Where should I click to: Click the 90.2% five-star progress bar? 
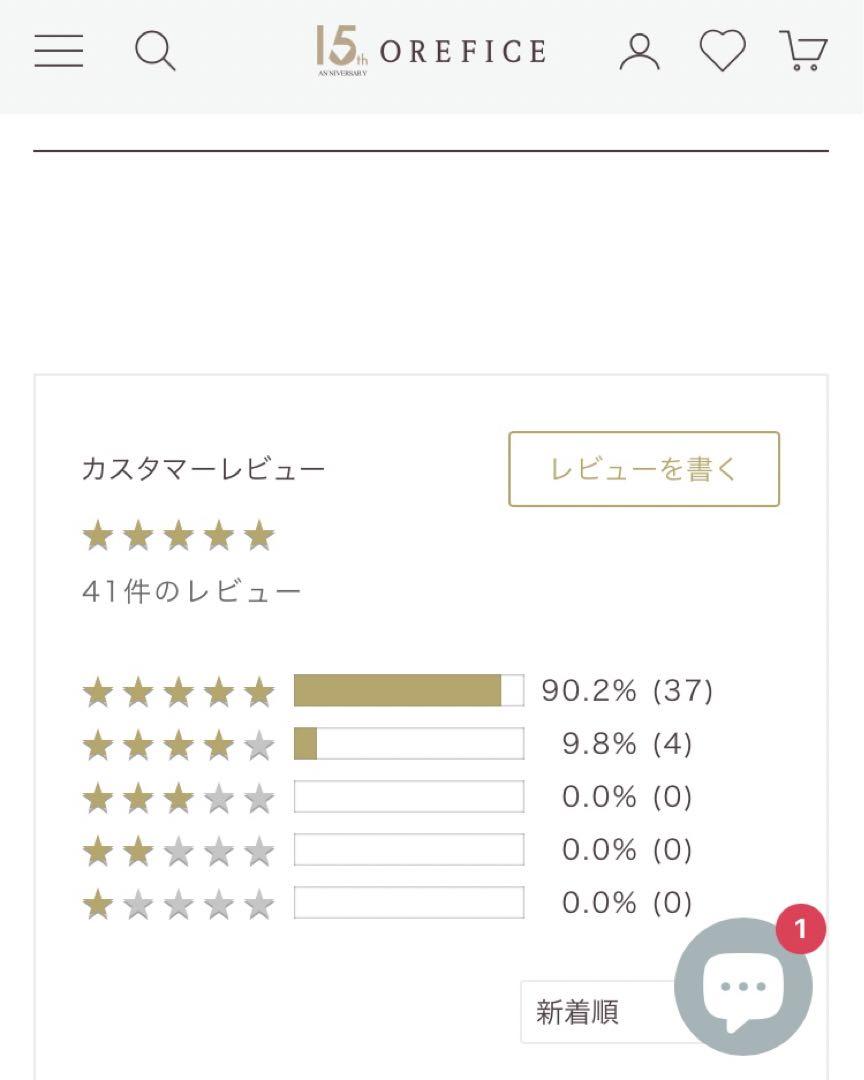409,690
